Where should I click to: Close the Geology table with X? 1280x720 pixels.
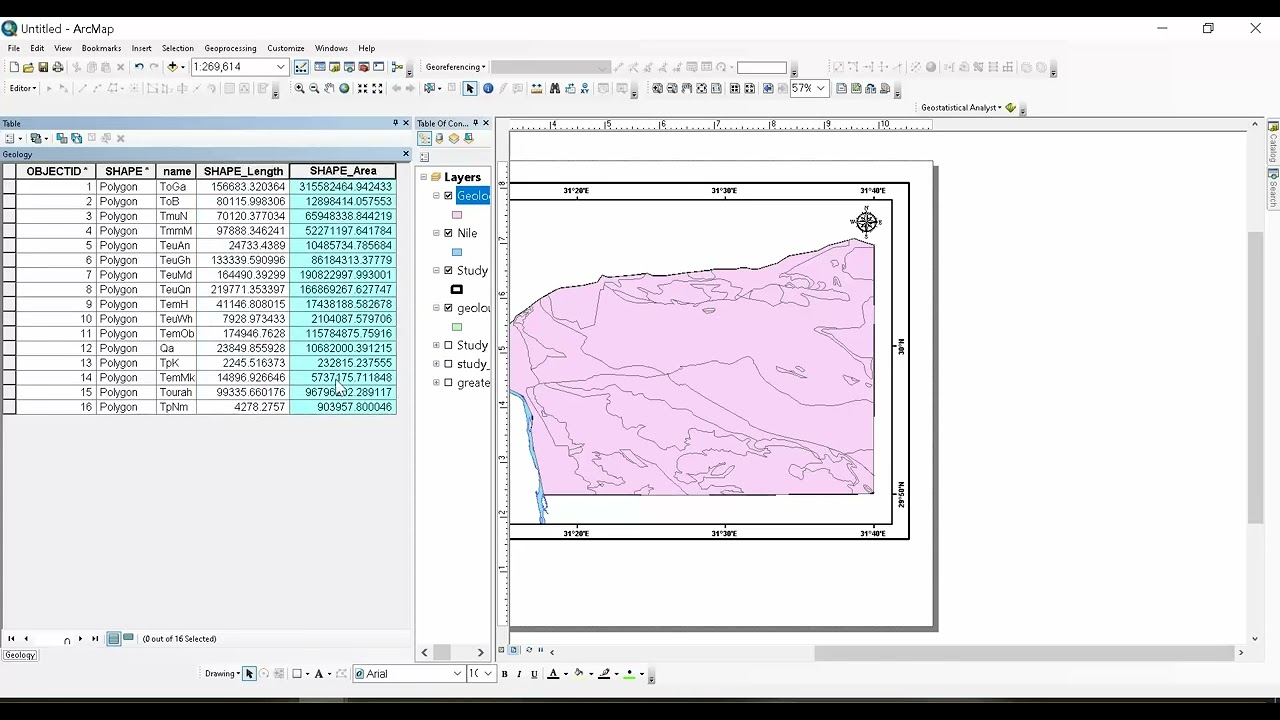pyautogui.click(x=406, y=154)
